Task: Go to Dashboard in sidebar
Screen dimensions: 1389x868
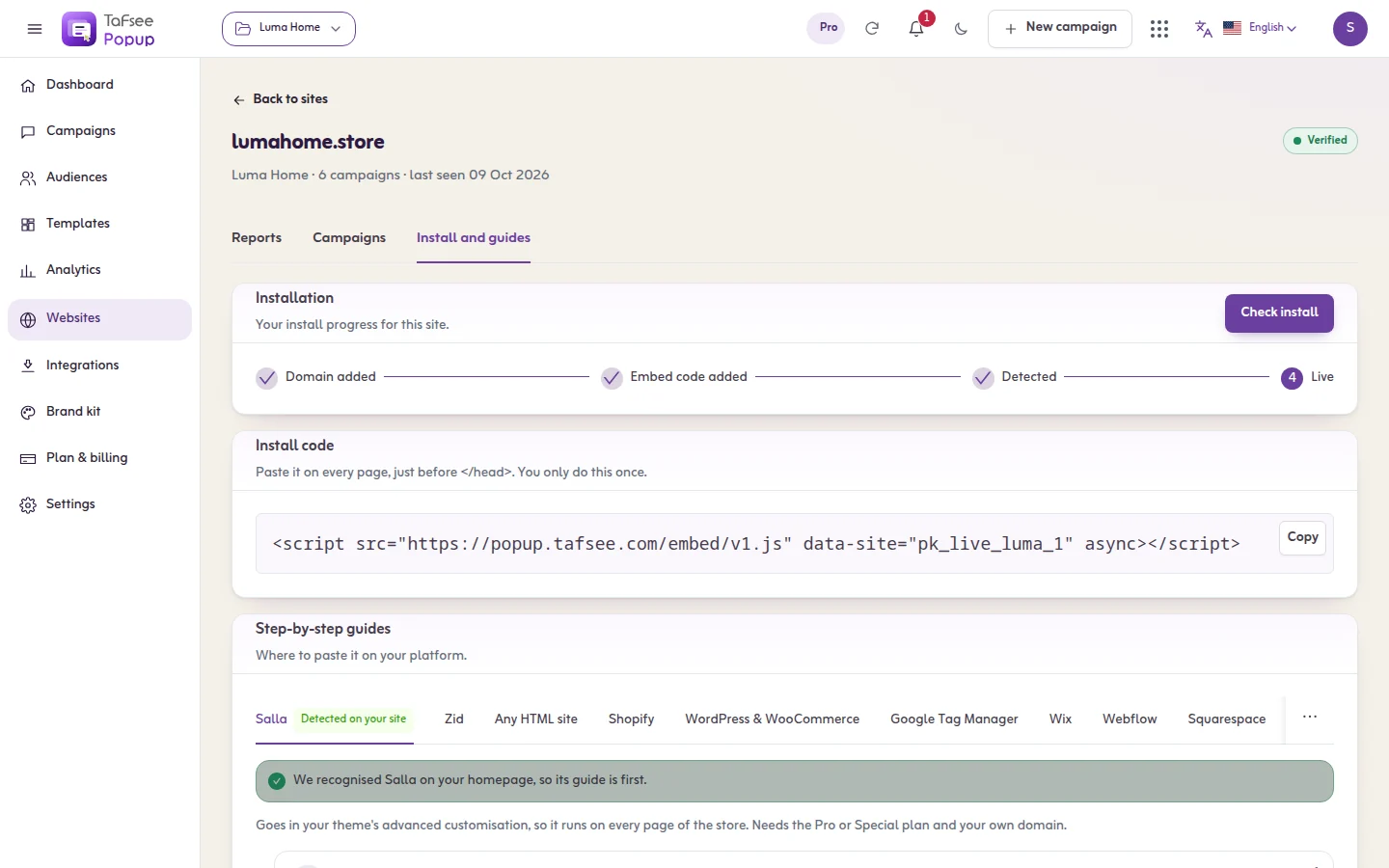Action: [x=99, y=85]
